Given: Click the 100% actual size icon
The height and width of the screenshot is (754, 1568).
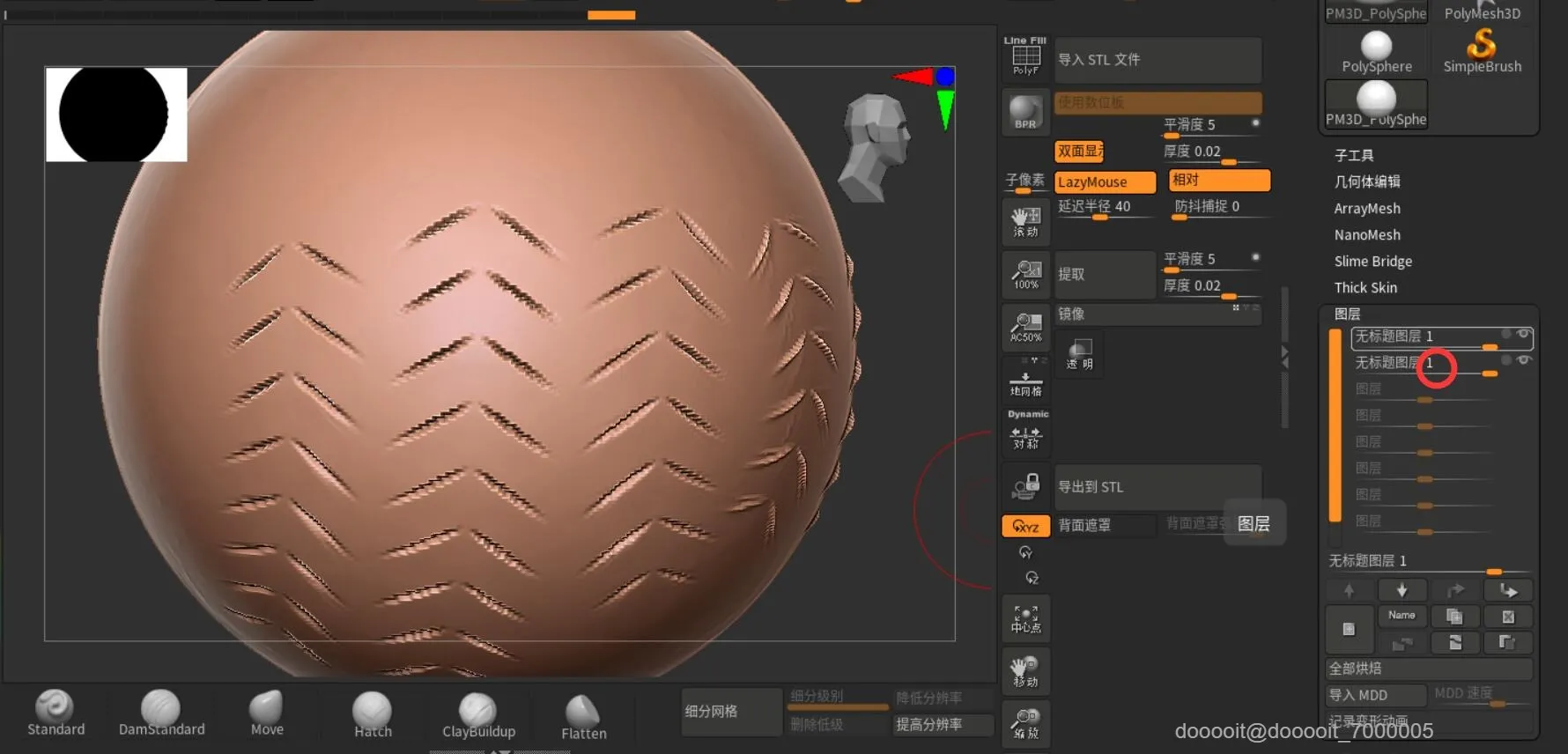Looking at the screenshot, I should (x=1025, y=274).
